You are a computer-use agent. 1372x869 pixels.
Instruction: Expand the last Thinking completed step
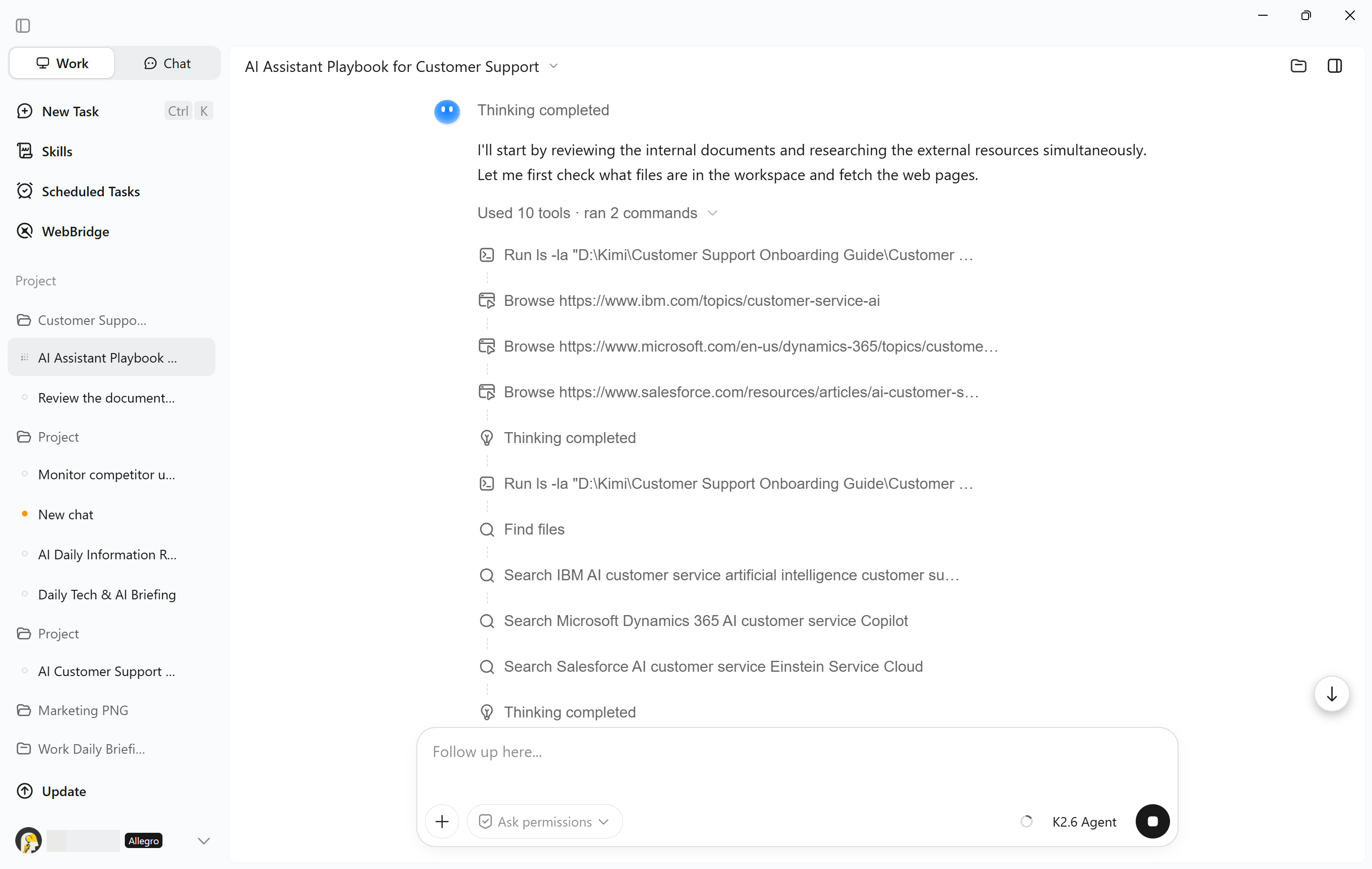pyautogui.click(x=570, y=712)
